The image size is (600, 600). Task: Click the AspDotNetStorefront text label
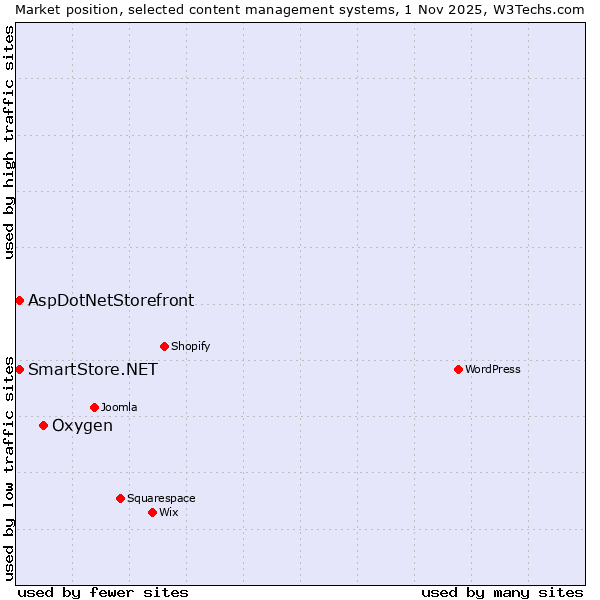[111, 300]
